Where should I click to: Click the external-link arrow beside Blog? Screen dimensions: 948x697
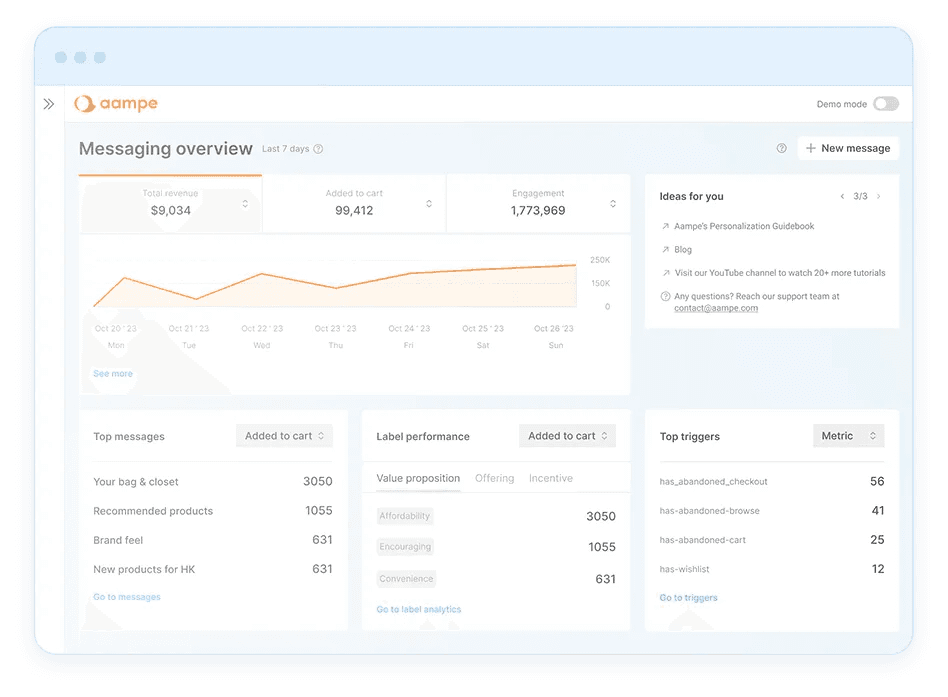point(664,250)
